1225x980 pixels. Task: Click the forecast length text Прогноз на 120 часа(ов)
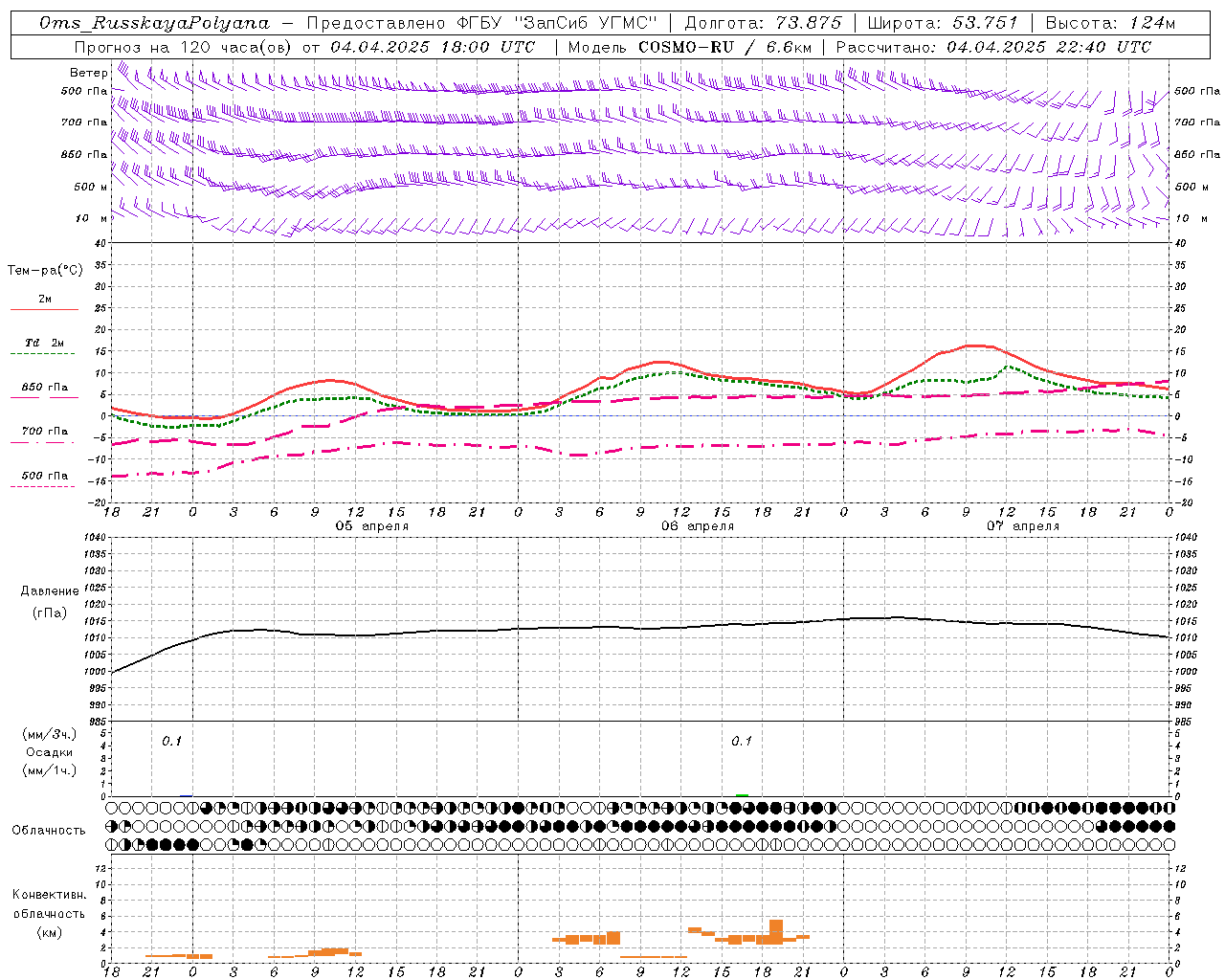pyautogui.click(x=184, y=47)
